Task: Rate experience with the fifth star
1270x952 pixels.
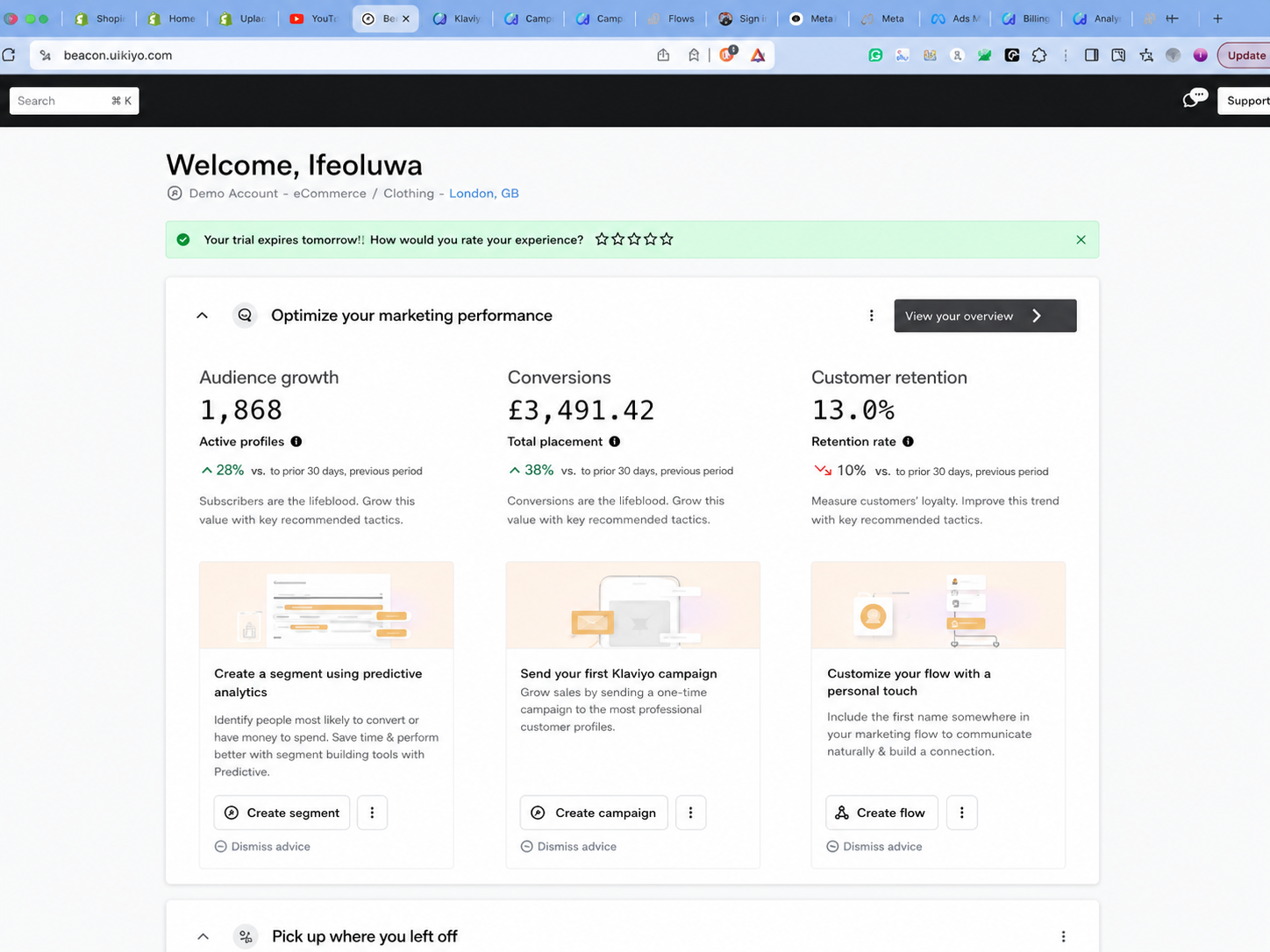Action: (667, 239)
